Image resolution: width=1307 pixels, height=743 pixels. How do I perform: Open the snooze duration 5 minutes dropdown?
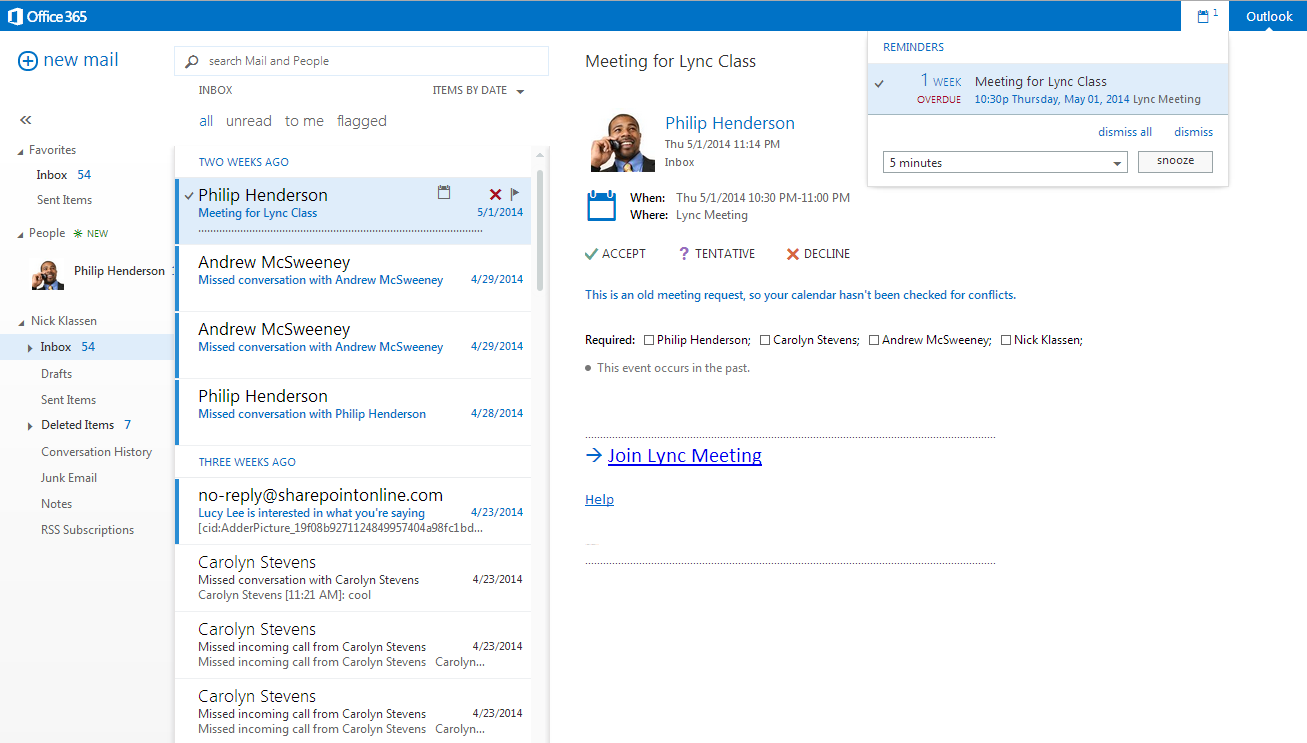[x=1005, y=163]
